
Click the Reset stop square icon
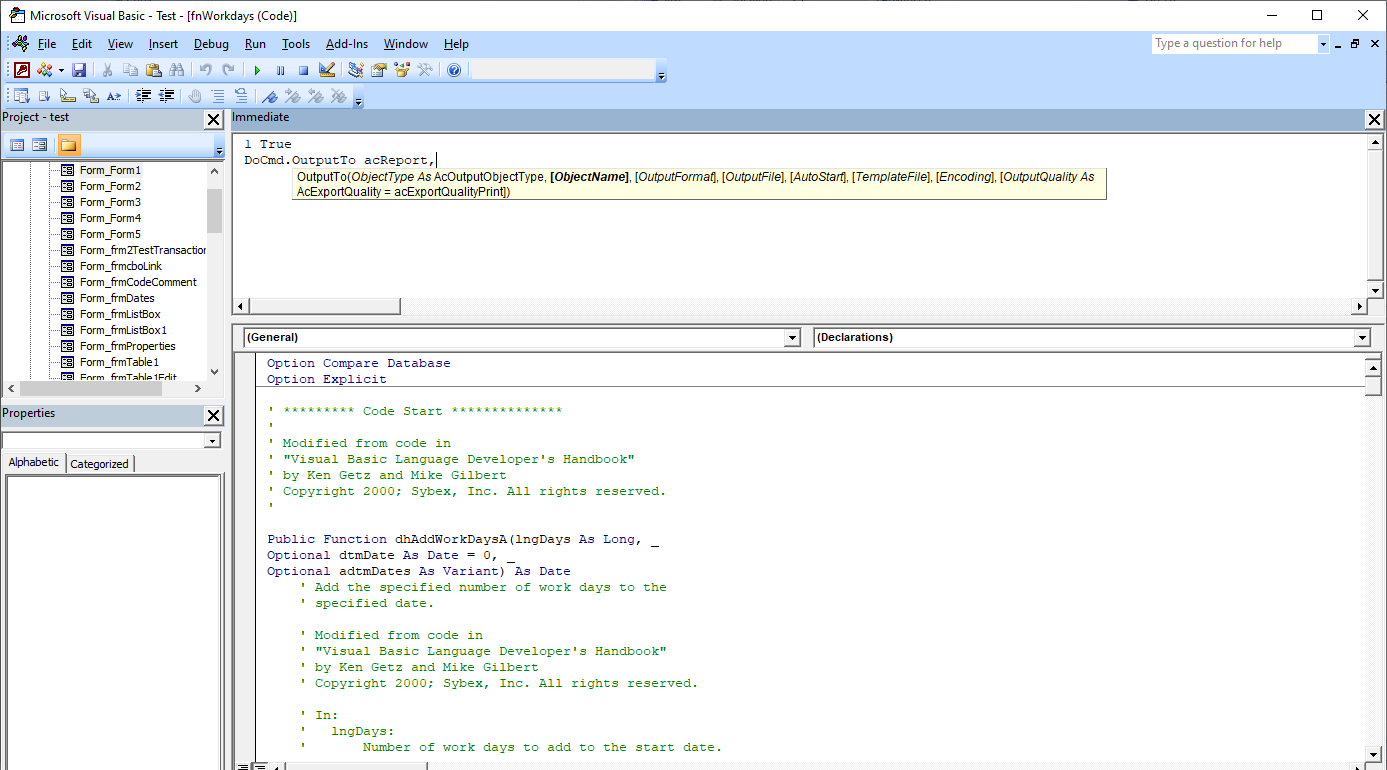pos(303,70)
